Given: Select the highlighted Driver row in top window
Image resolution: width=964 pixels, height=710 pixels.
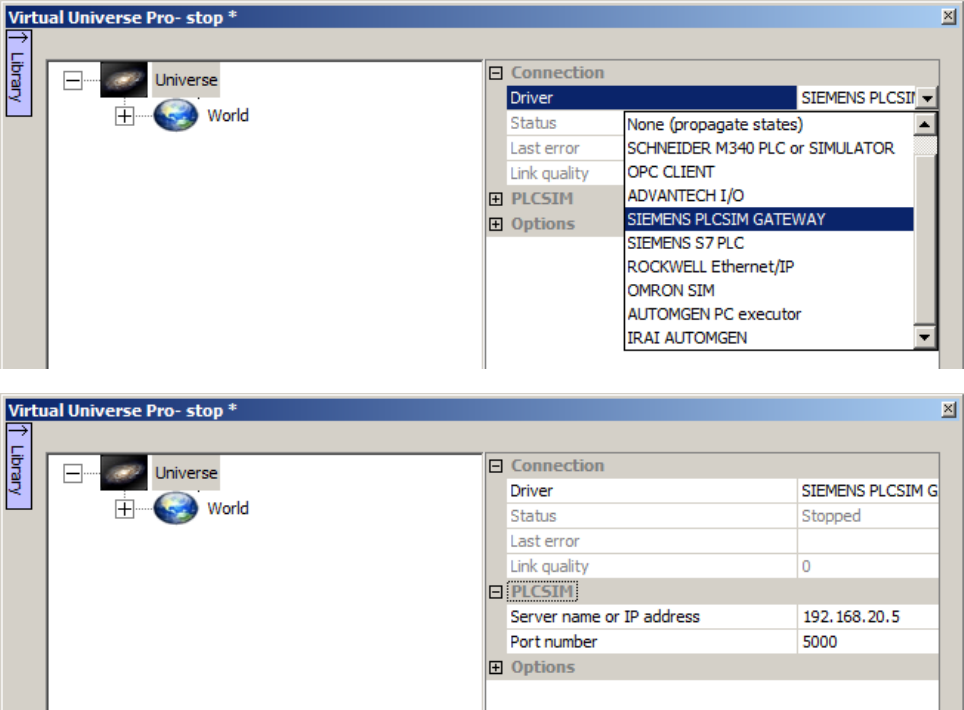Looking at the screenshot, I should (x=652, y=98).
